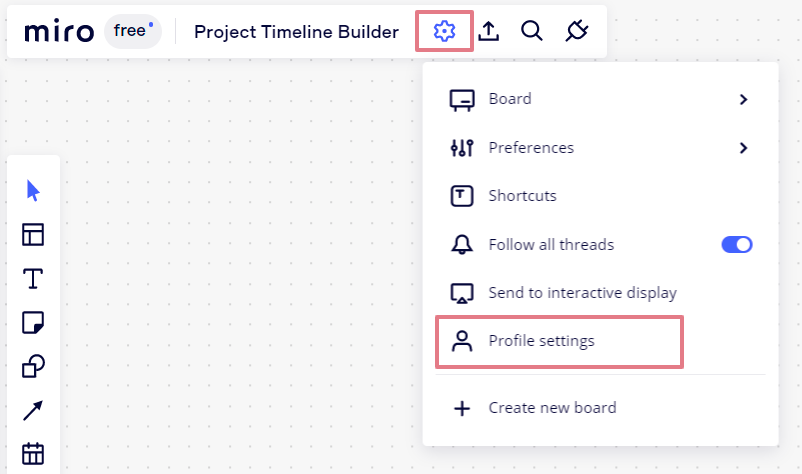
Task: Open Shortcuts menu entry
Action: point(522,196)
